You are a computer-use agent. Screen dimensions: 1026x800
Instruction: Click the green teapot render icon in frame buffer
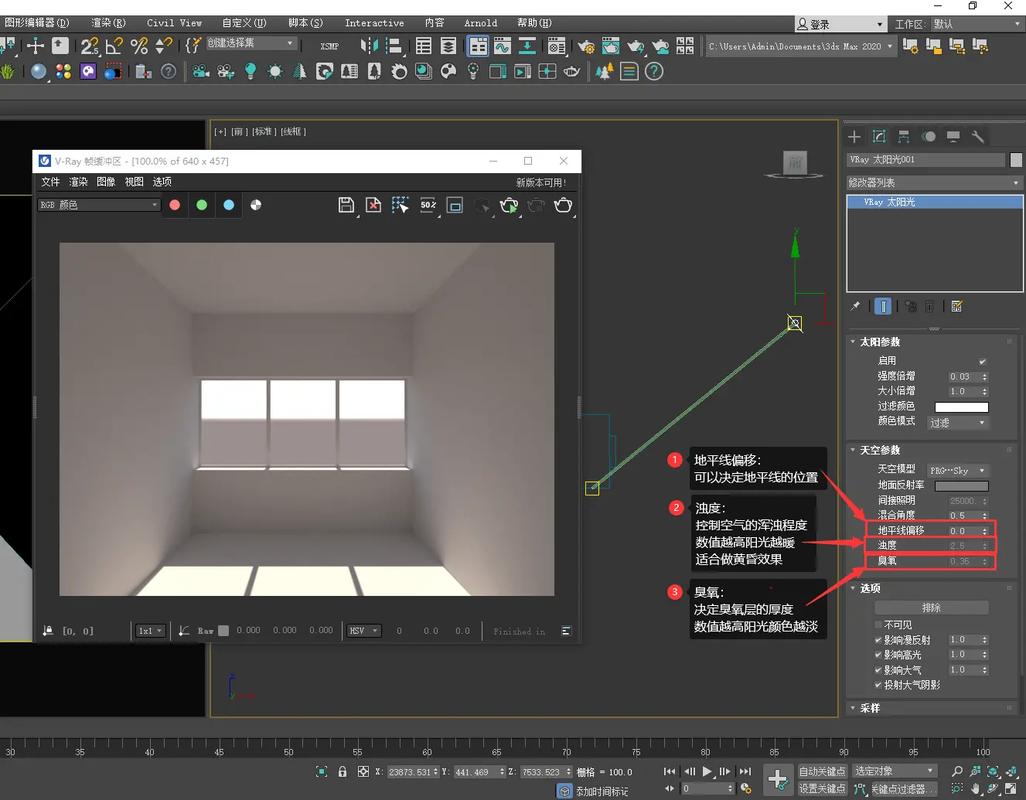pyautogui.click(x=509, y=205)
